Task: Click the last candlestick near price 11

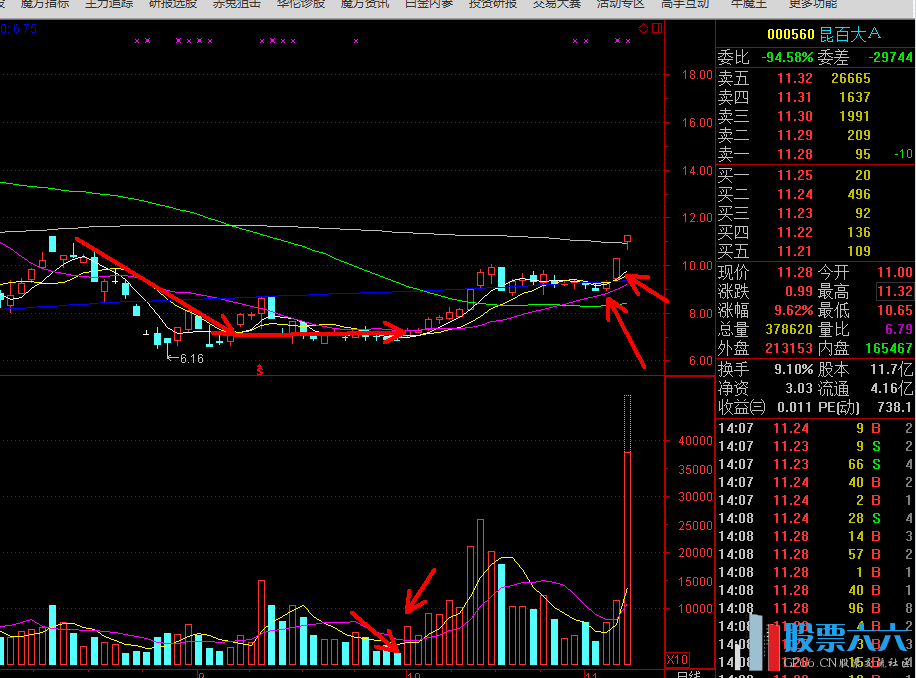Action: (x=628, y=240)
